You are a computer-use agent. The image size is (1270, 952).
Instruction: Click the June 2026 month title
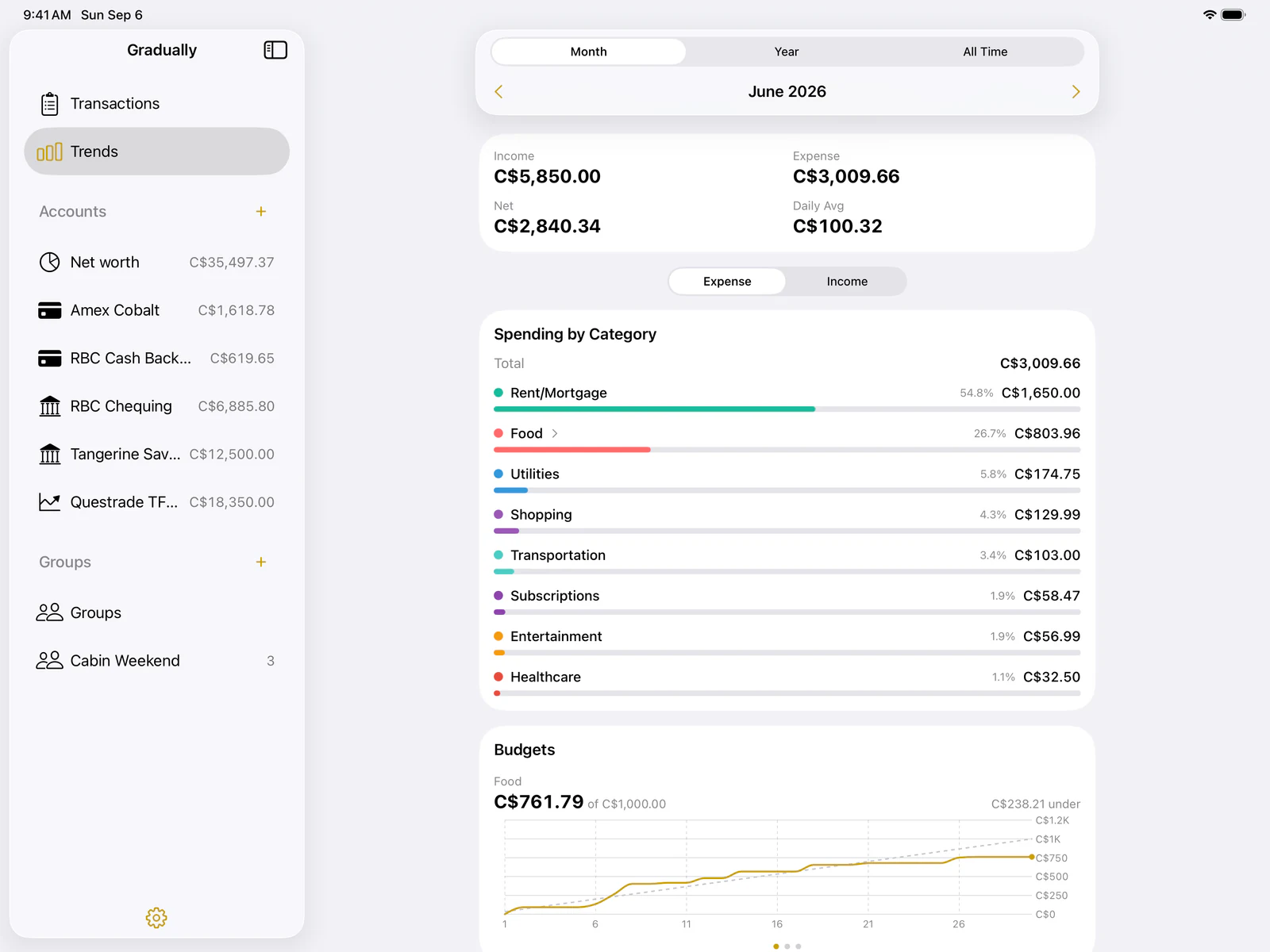pyautogui.click(x=787, y=92)
